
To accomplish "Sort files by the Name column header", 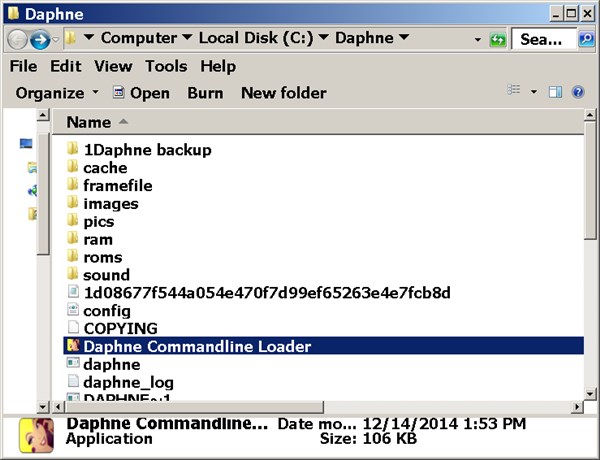I will coord(88,122).
